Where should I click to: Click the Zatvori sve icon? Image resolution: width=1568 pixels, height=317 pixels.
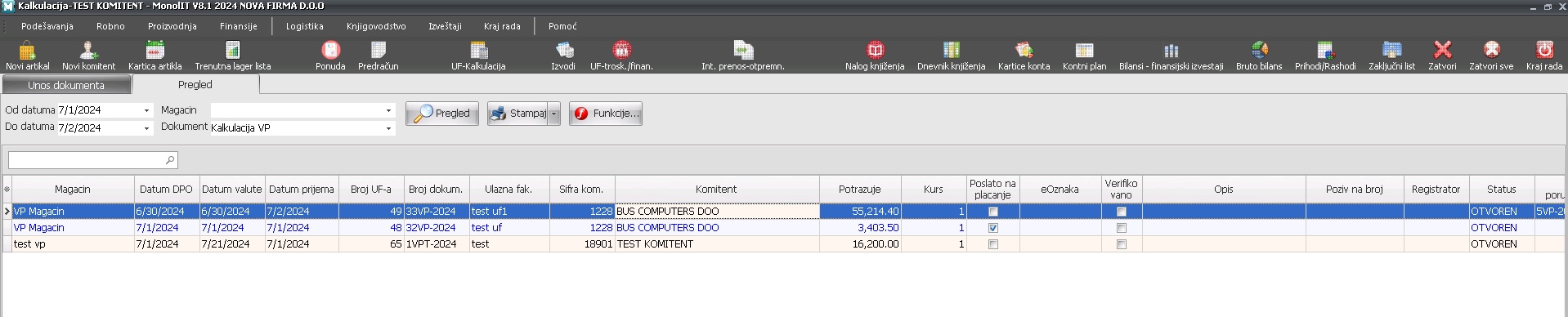1490,56
